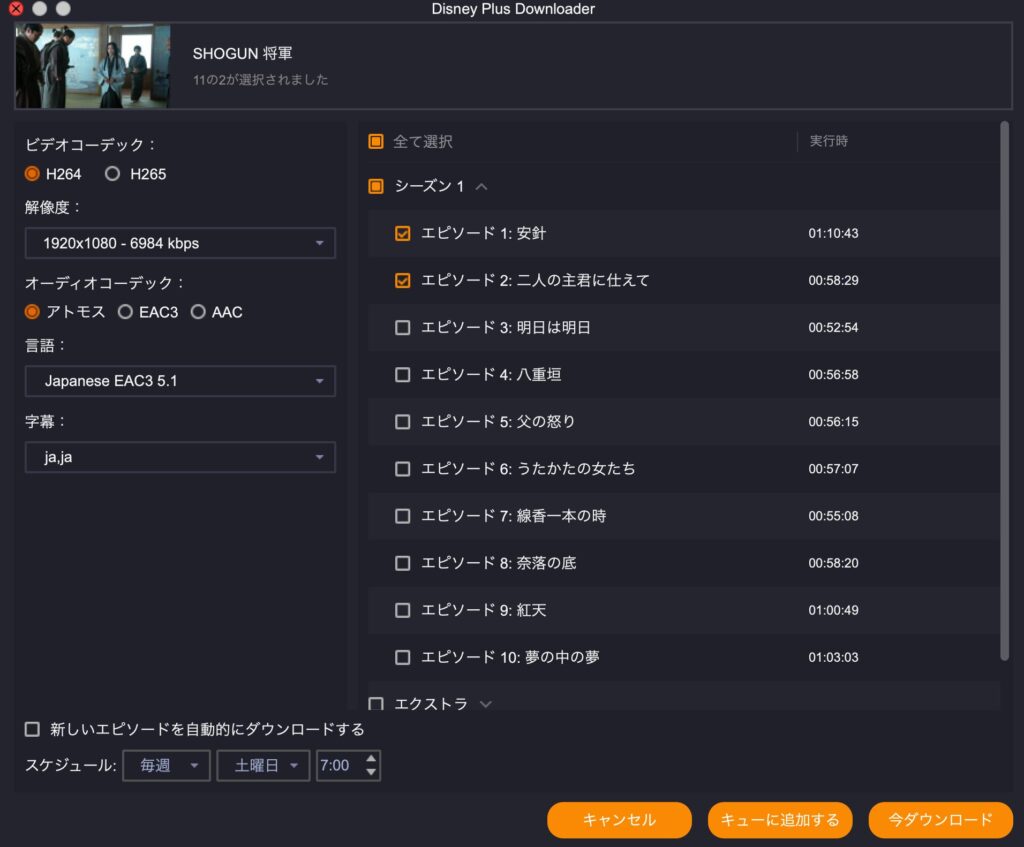Click the duration 01:03:03

pyautogui.click(x=833, y=657)
